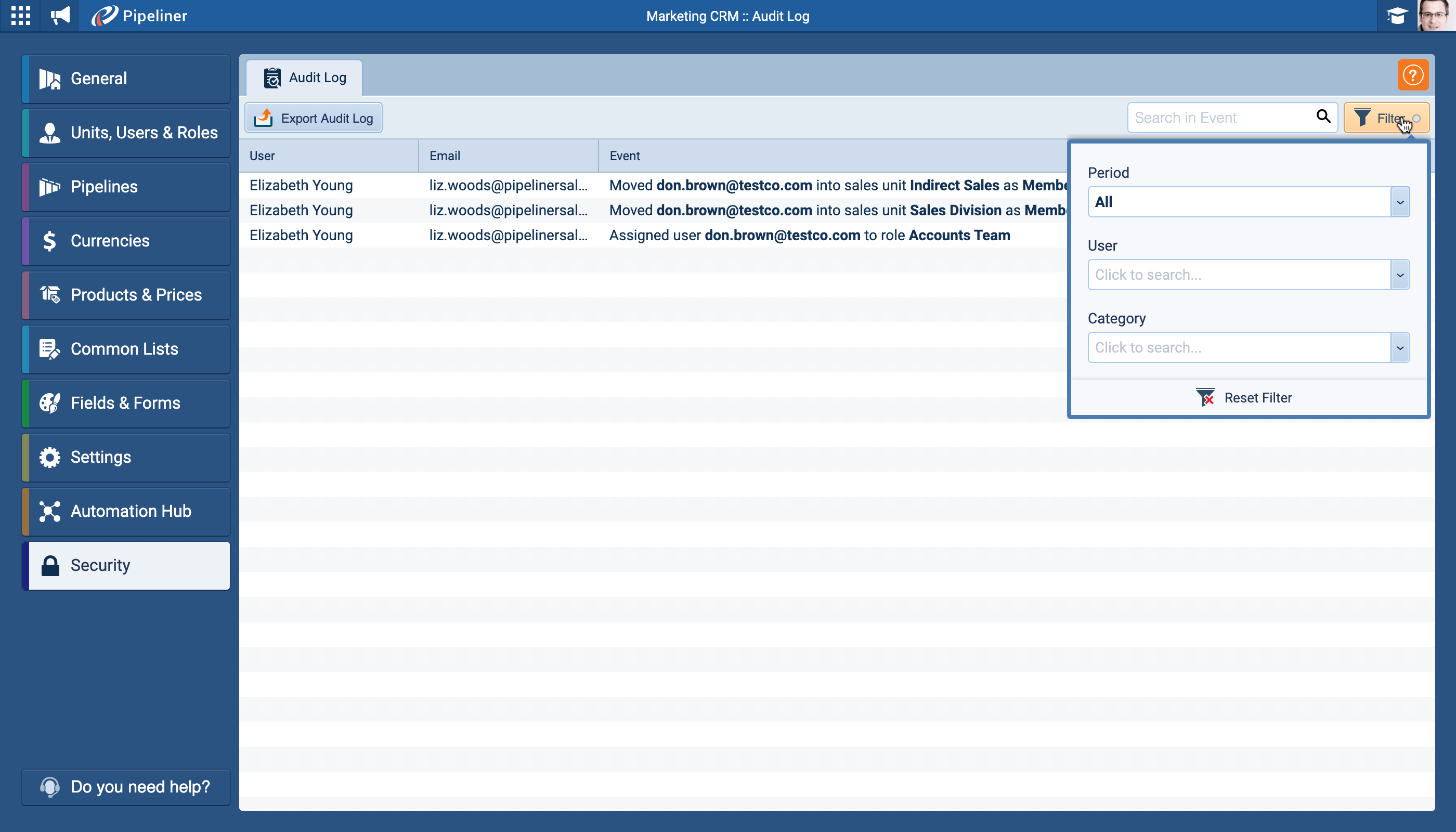Click the Pipeliner logo
This screenshot has height=832, width=1456.
(x=139, y=16)
